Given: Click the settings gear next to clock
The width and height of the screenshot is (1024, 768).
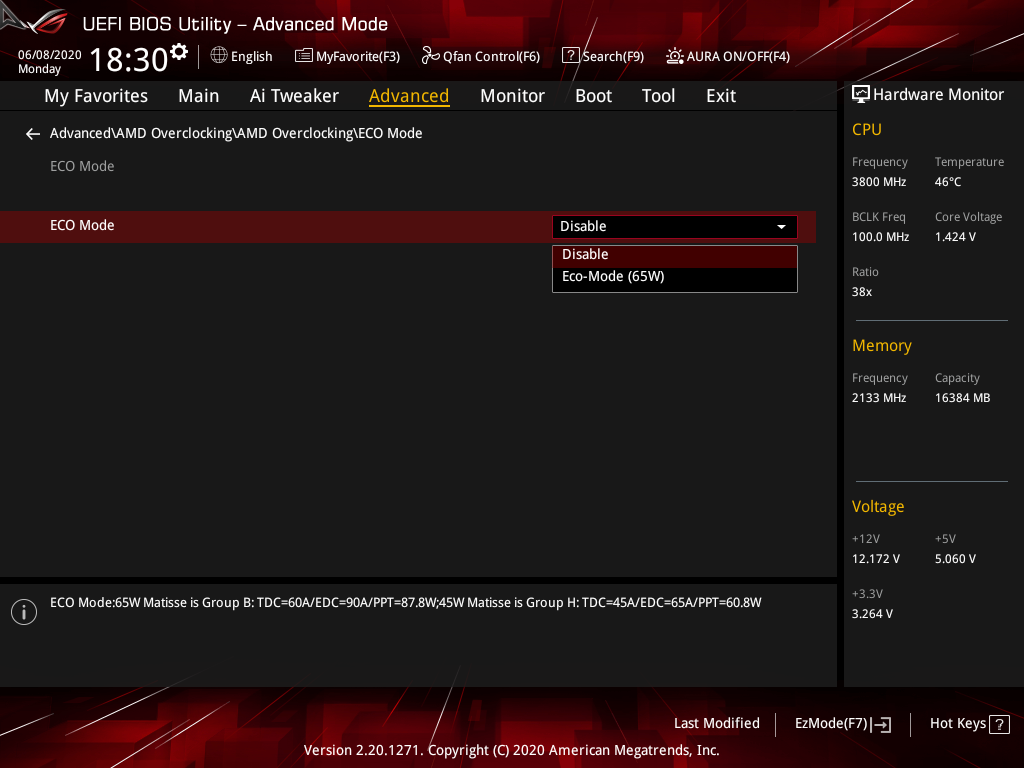Looking at the screenshot, I should (179, 52).
